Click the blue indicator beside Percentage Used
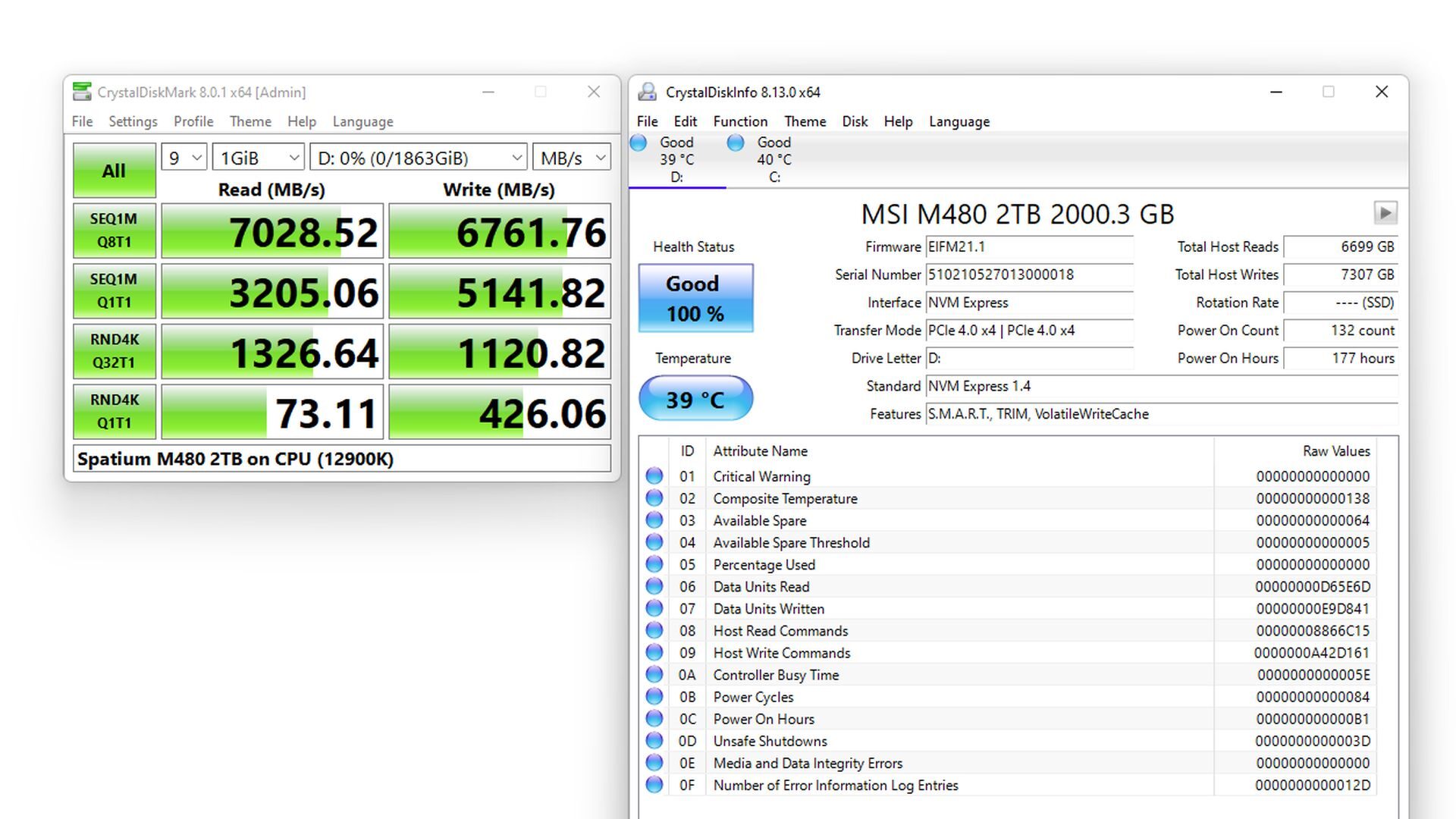Image resolution: width=1456 pixels, height=819 pixels. (653, 564)
